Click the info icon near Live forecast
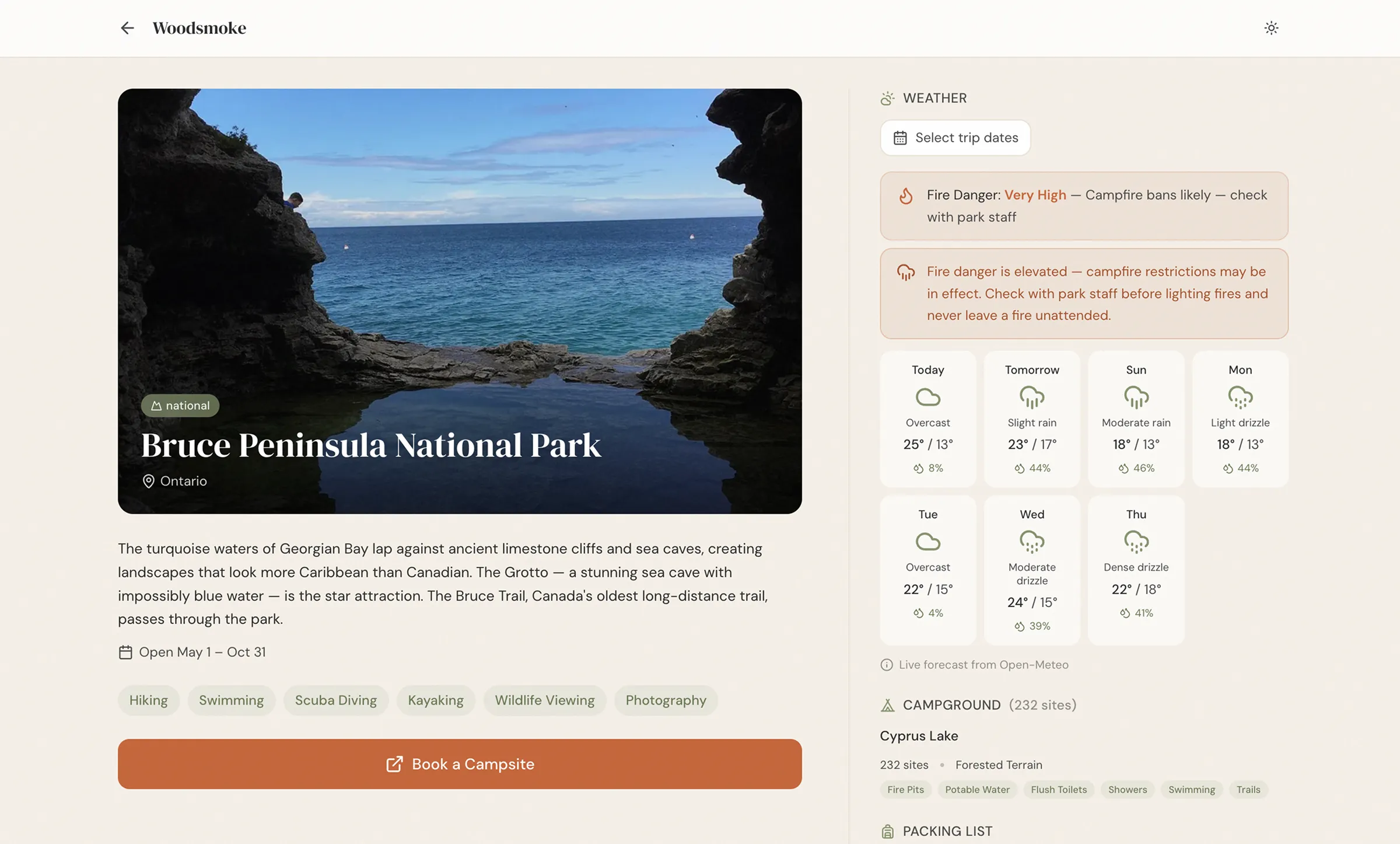1400x844 pixels. (x=886, y=665)
